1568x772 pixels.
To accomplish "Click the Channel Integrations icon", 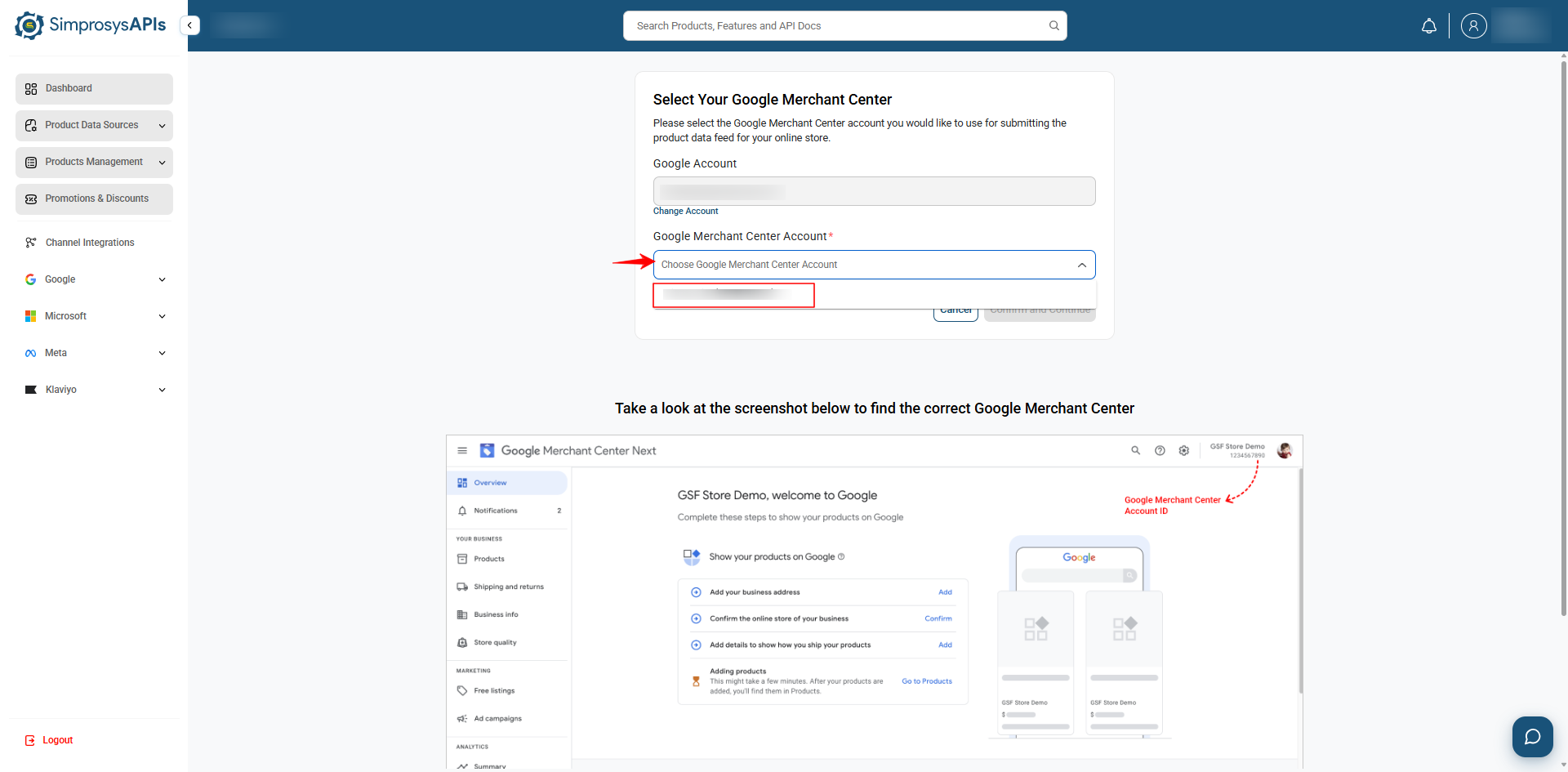I will tap(31, 243).
